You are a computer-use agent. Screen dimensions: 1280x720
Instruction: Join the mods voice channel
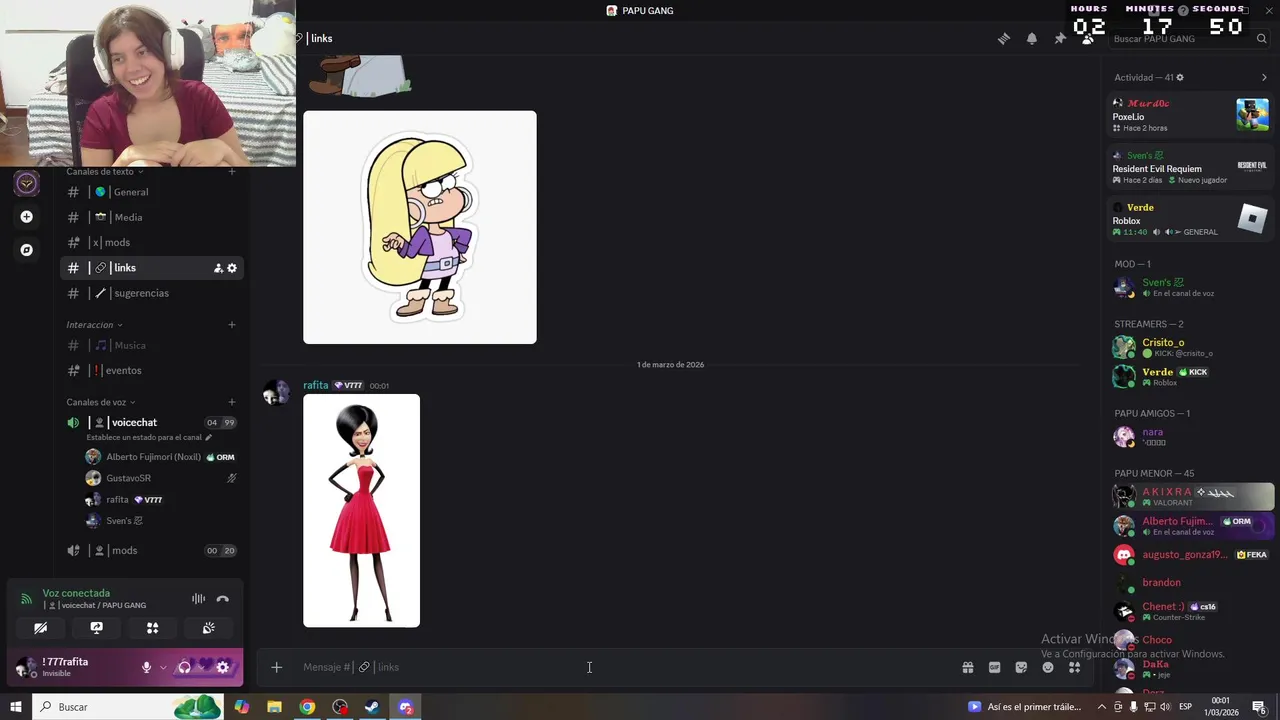152,550
